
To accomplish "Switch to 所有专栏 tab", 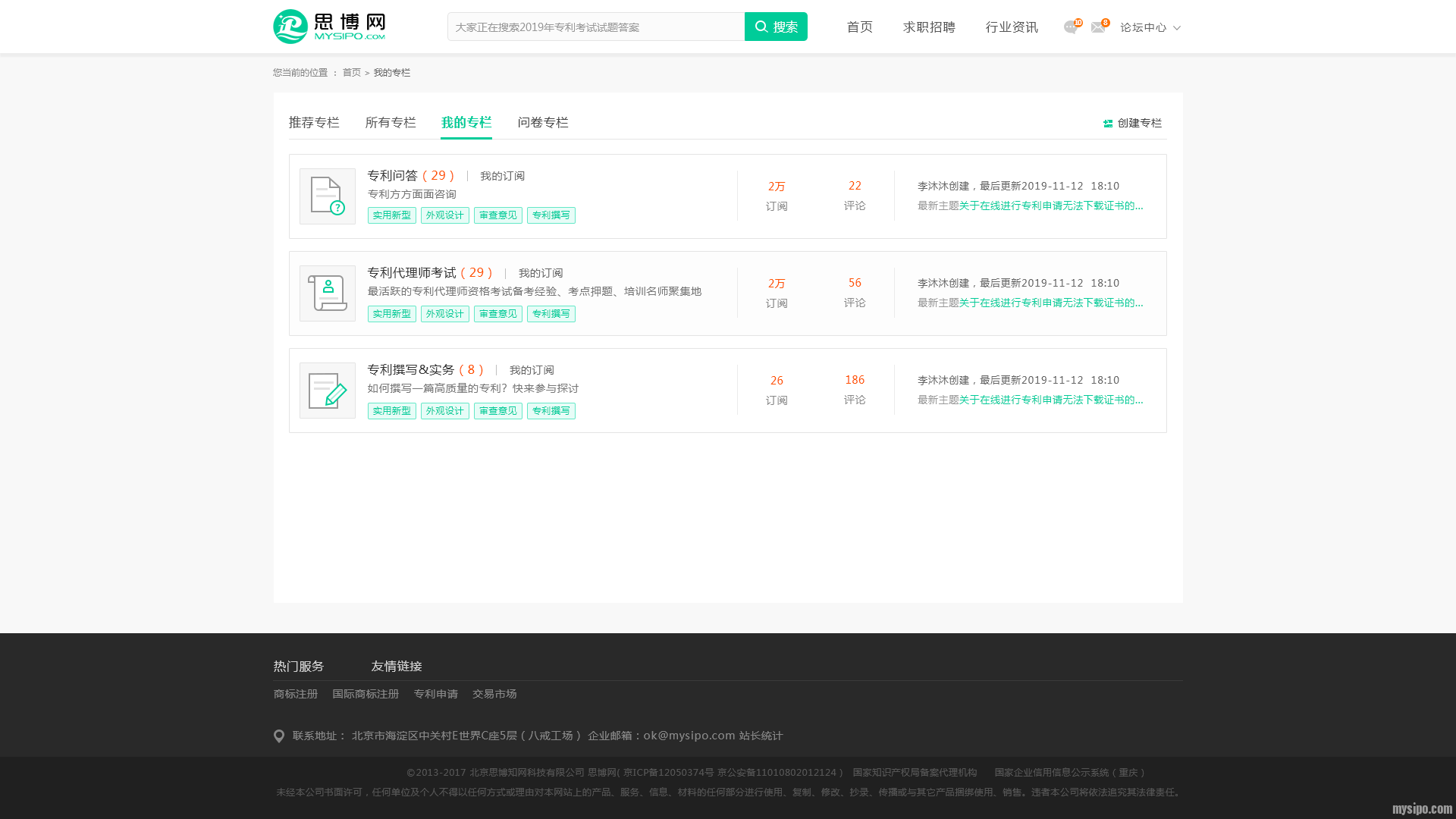I will coord(391,123).
